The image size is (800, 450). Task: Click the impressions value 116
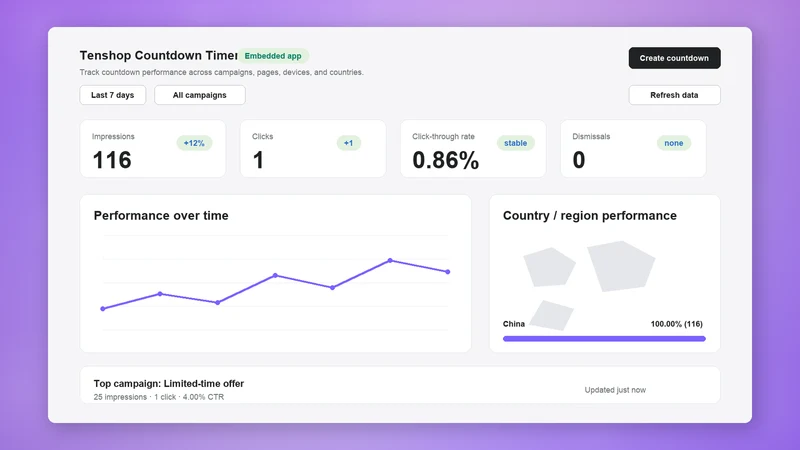(112, 160)
